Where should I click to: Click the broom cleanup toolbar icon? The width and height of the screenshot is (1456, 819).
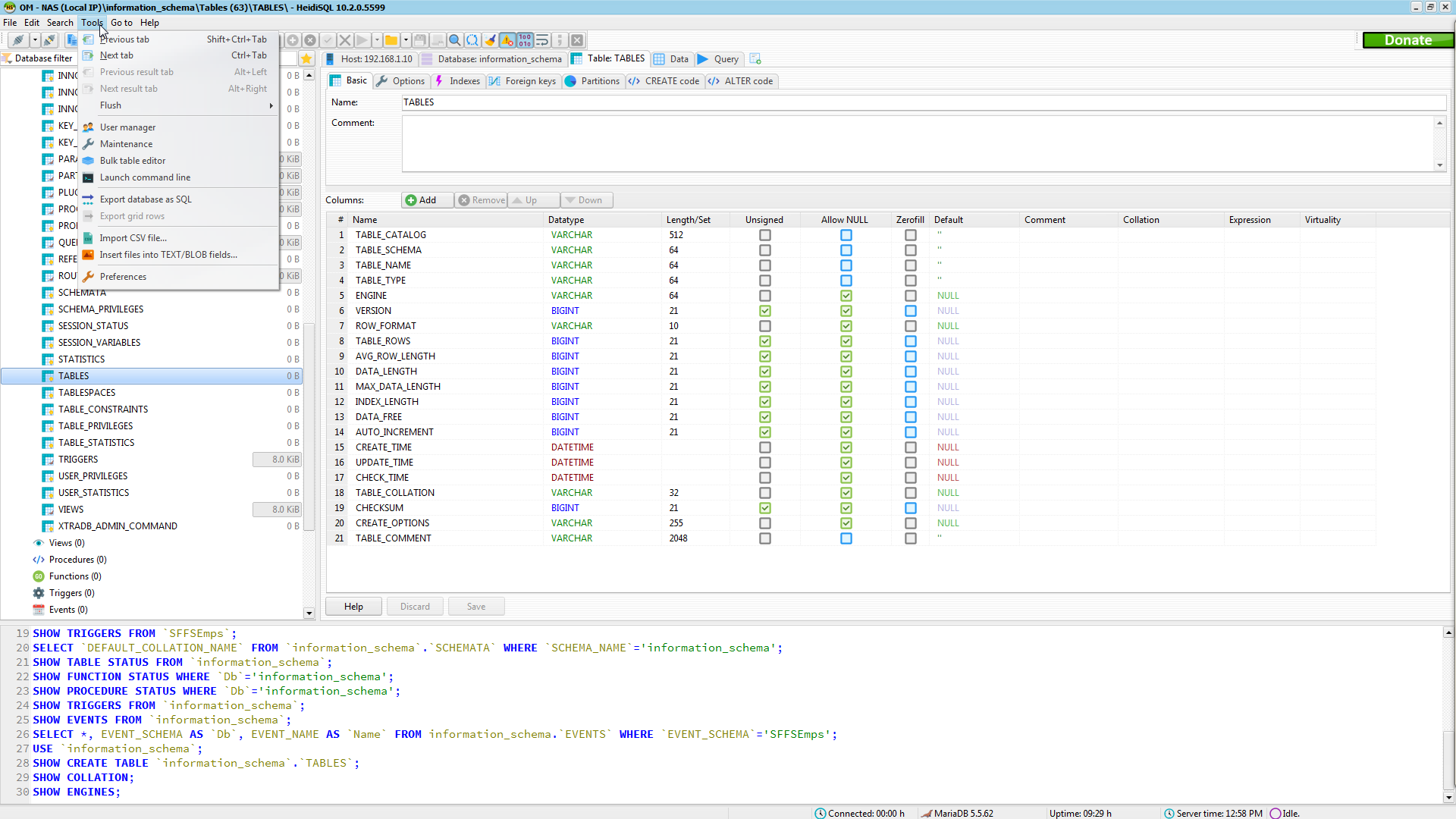pos(490,40)
